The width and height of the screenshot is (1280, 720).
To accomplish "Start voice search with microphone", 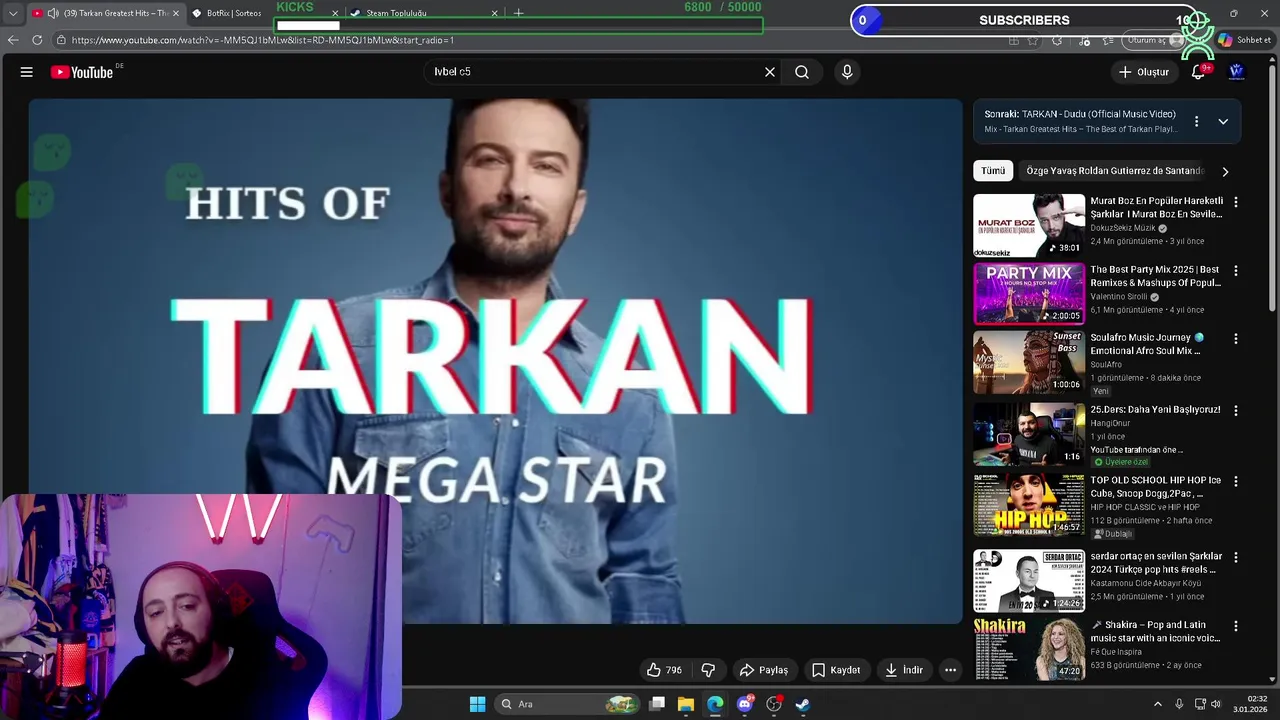I will click(x=847, y=72).
